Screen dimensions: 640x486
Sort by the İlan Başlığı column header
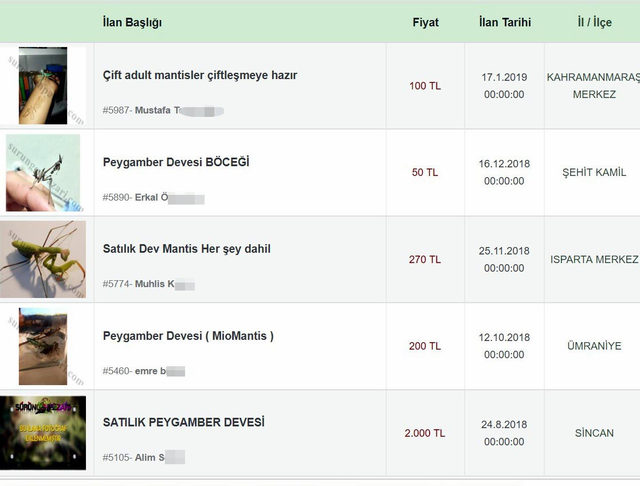pos(132,22)
